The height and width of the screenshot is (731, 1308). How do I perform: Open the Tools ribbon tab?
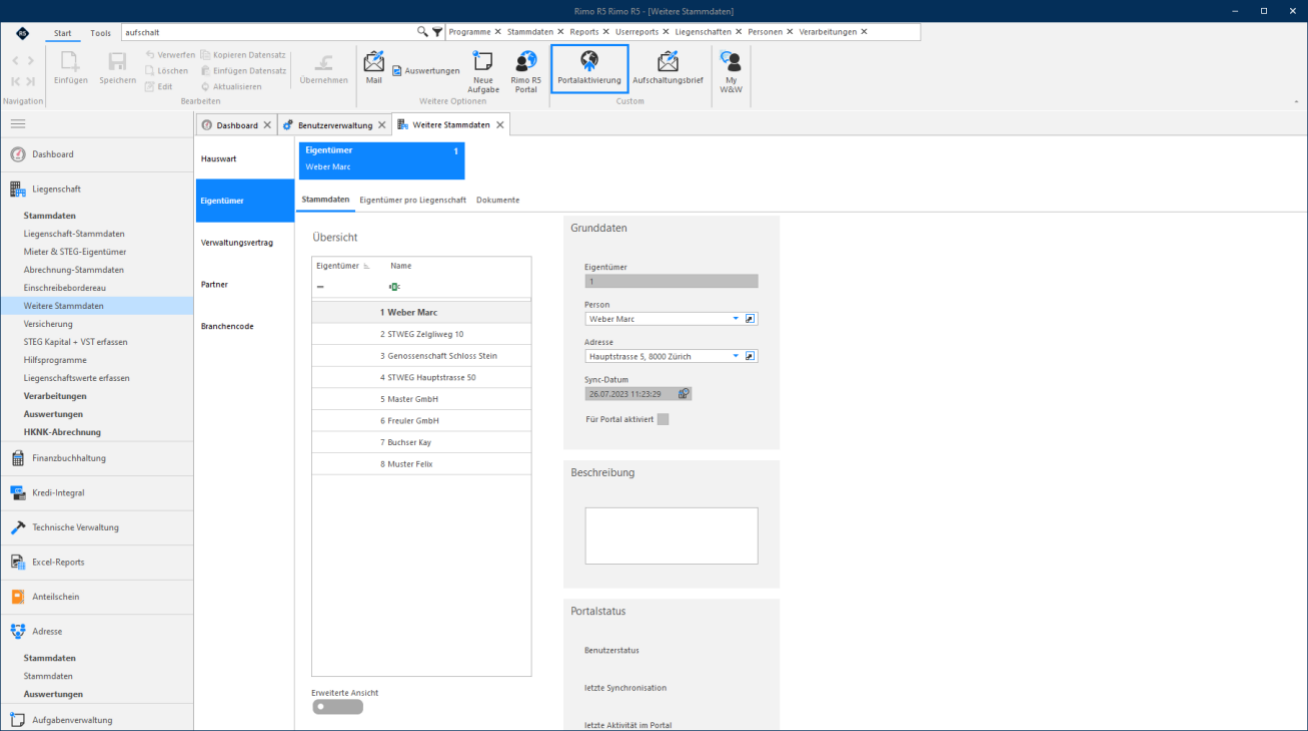click(101, 33)
